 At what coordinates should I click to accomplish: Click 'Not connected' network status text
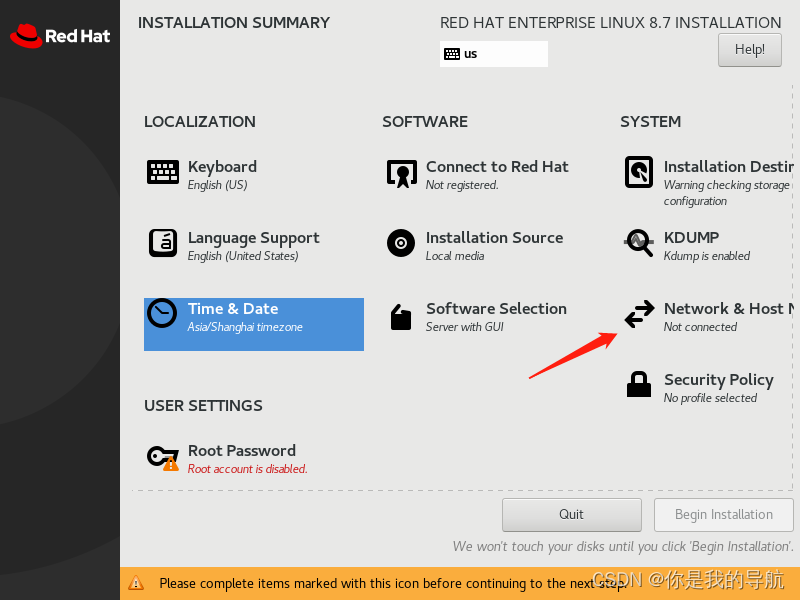pos(700,327)
